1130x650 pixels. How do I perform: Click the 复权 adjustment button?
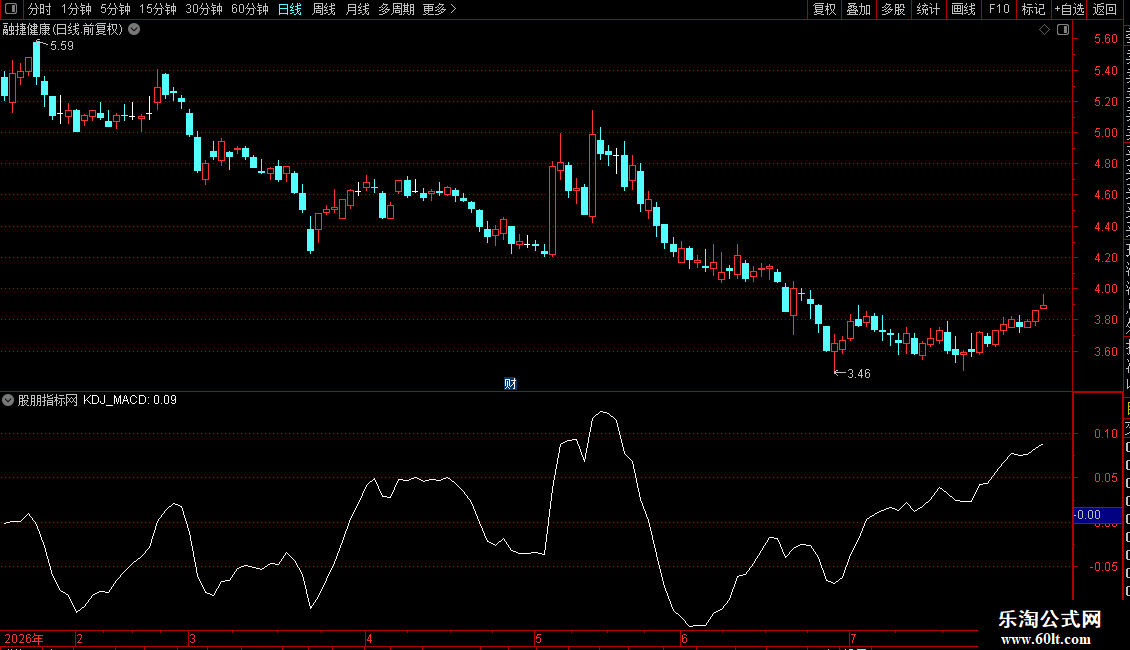pos(824,9)
